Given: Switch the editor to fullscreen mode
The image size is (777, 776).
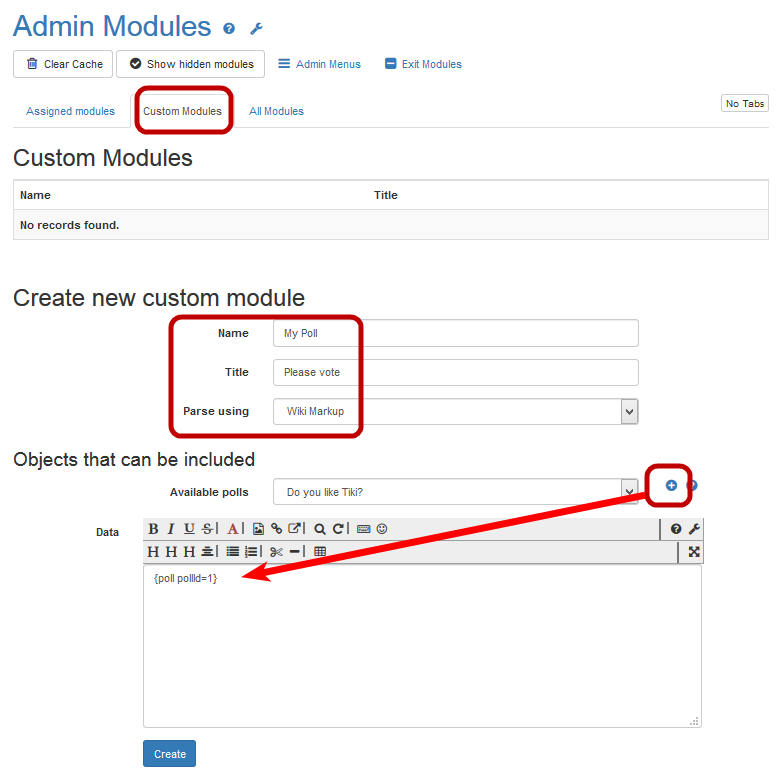Looking at the screenshot, I should point(694,551).
